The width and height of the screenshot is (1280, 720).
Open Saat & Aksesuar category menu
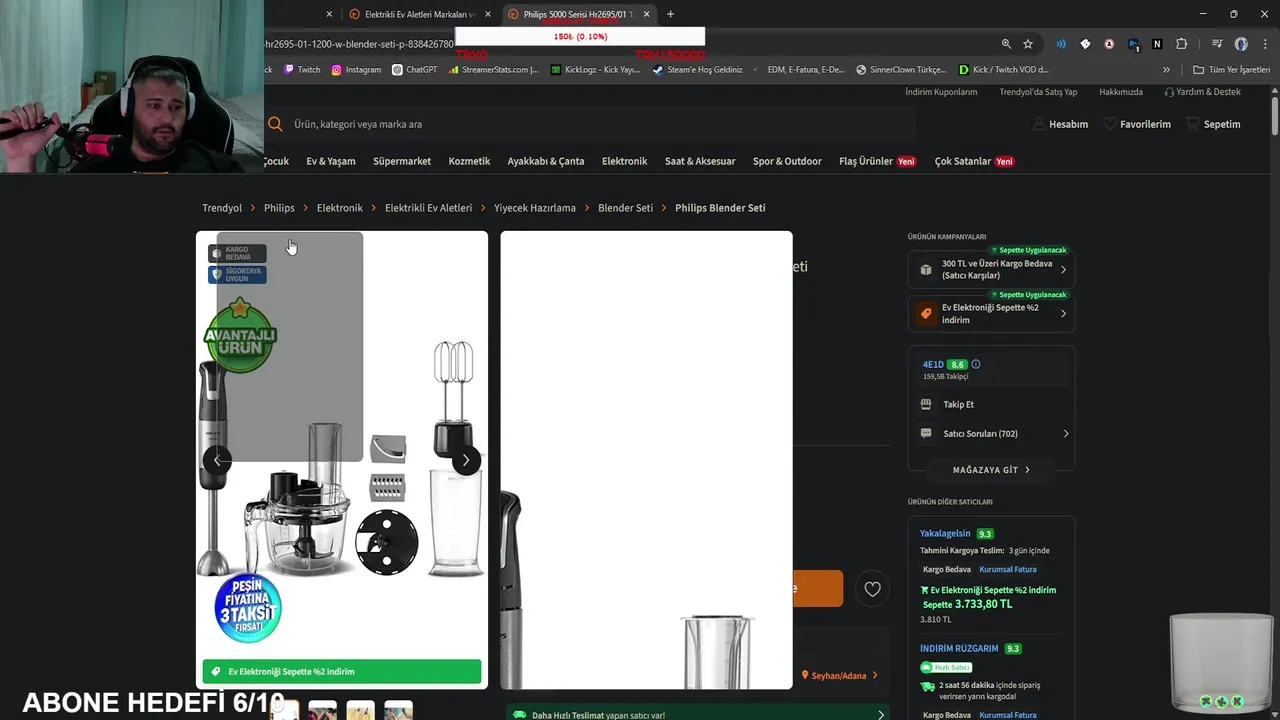[700, 161]
